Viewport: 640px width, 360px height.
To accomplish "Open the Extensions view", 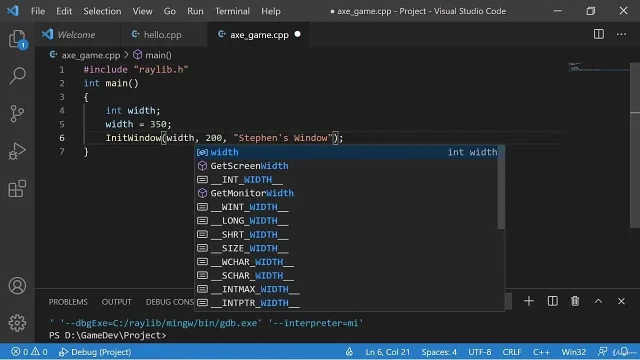I will pos(17,189).
